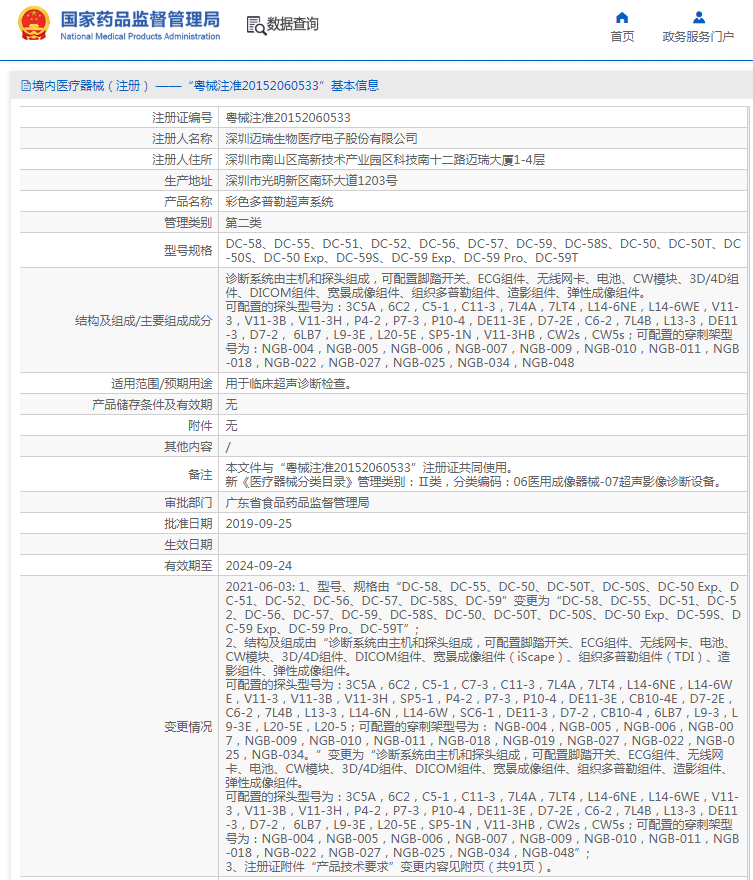Click the 政务服务门户 person icon
Viewport: 753px width, 880px height.
point(699,17)
